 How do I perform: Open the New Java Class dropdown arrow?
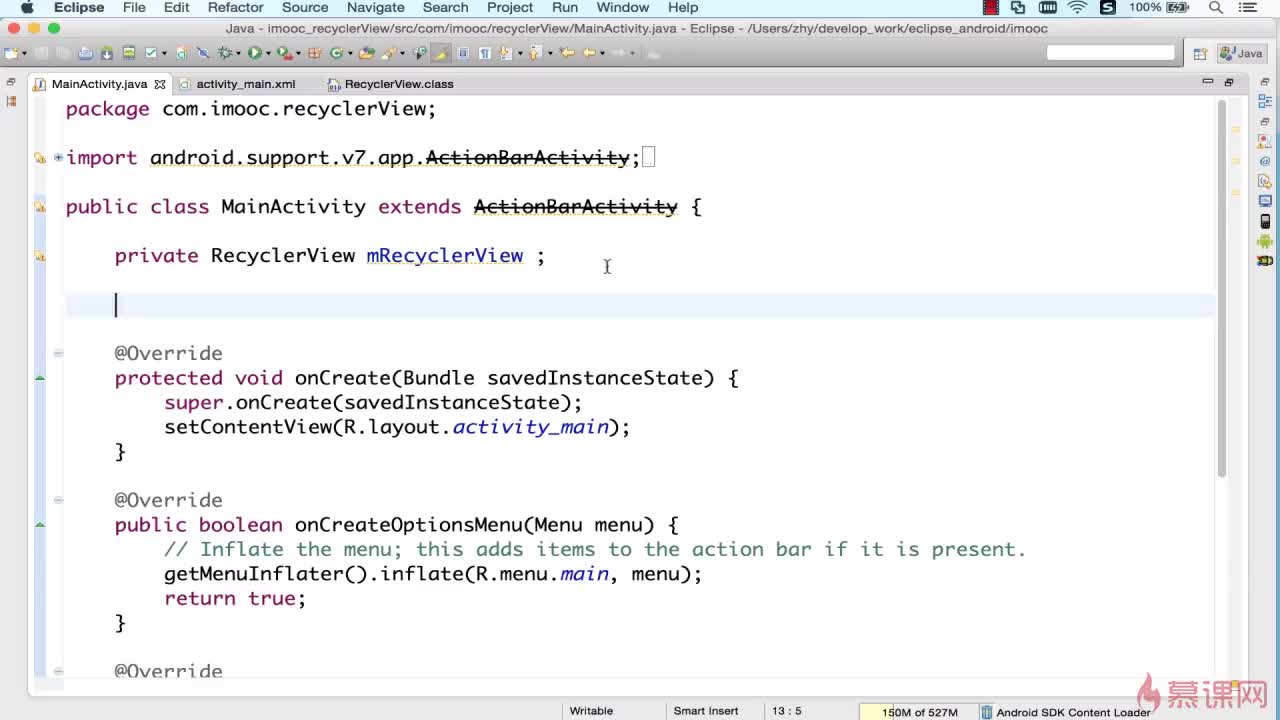348,54
